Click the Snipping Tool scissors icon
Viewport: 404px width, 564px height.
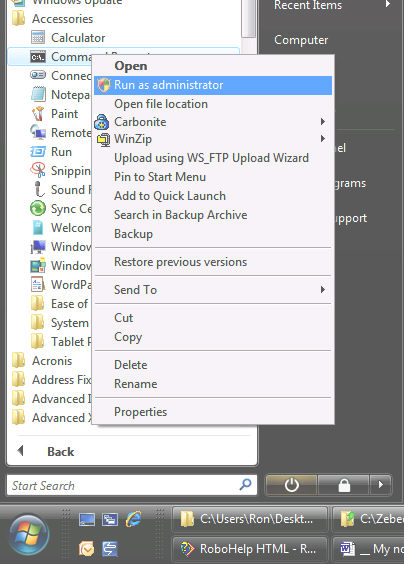coord(38,170)
